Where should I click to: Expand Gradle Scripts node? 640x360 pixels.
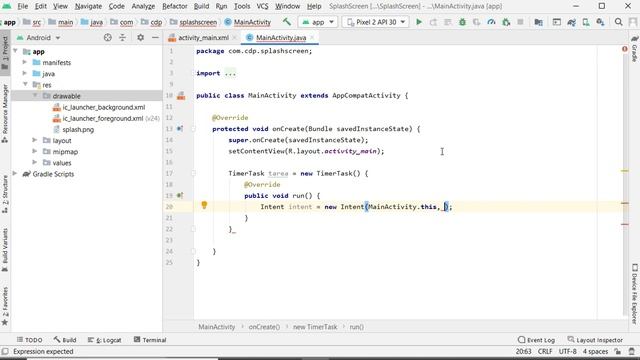(x=15, y=173)
